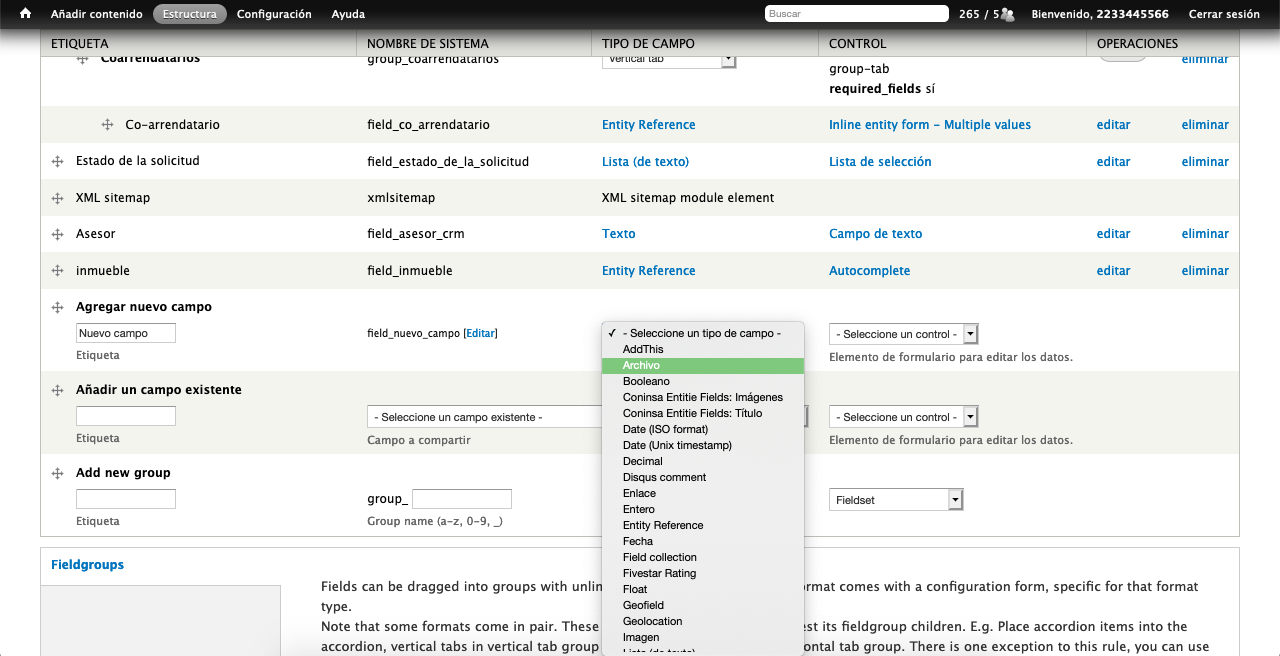Grab drag handle for Add new group

58,473
